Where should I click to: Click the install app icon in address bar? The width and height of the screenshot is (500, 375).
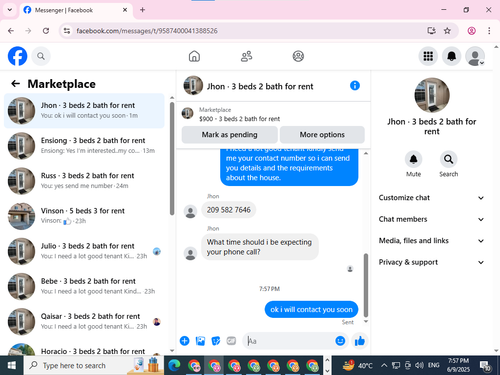point(432,31)
